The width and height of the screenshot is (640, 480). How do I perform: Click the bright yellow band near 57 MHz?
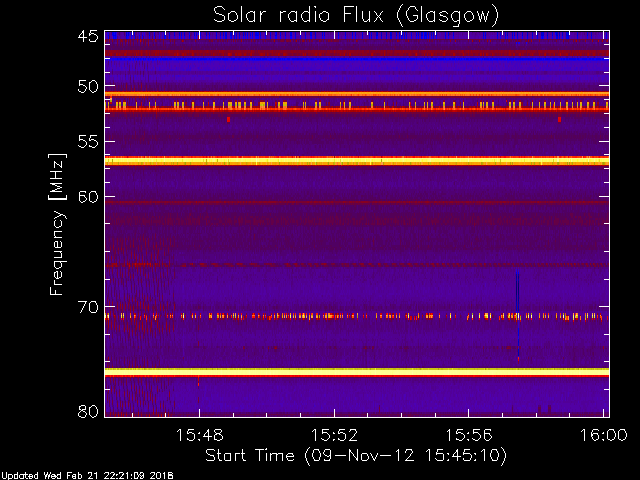click(x=357, y=161)
